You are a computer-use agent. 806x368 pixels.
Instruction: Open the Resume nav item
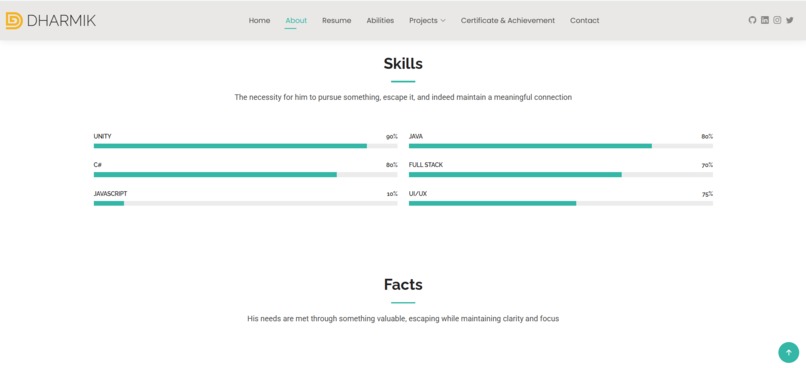(337, 21)
